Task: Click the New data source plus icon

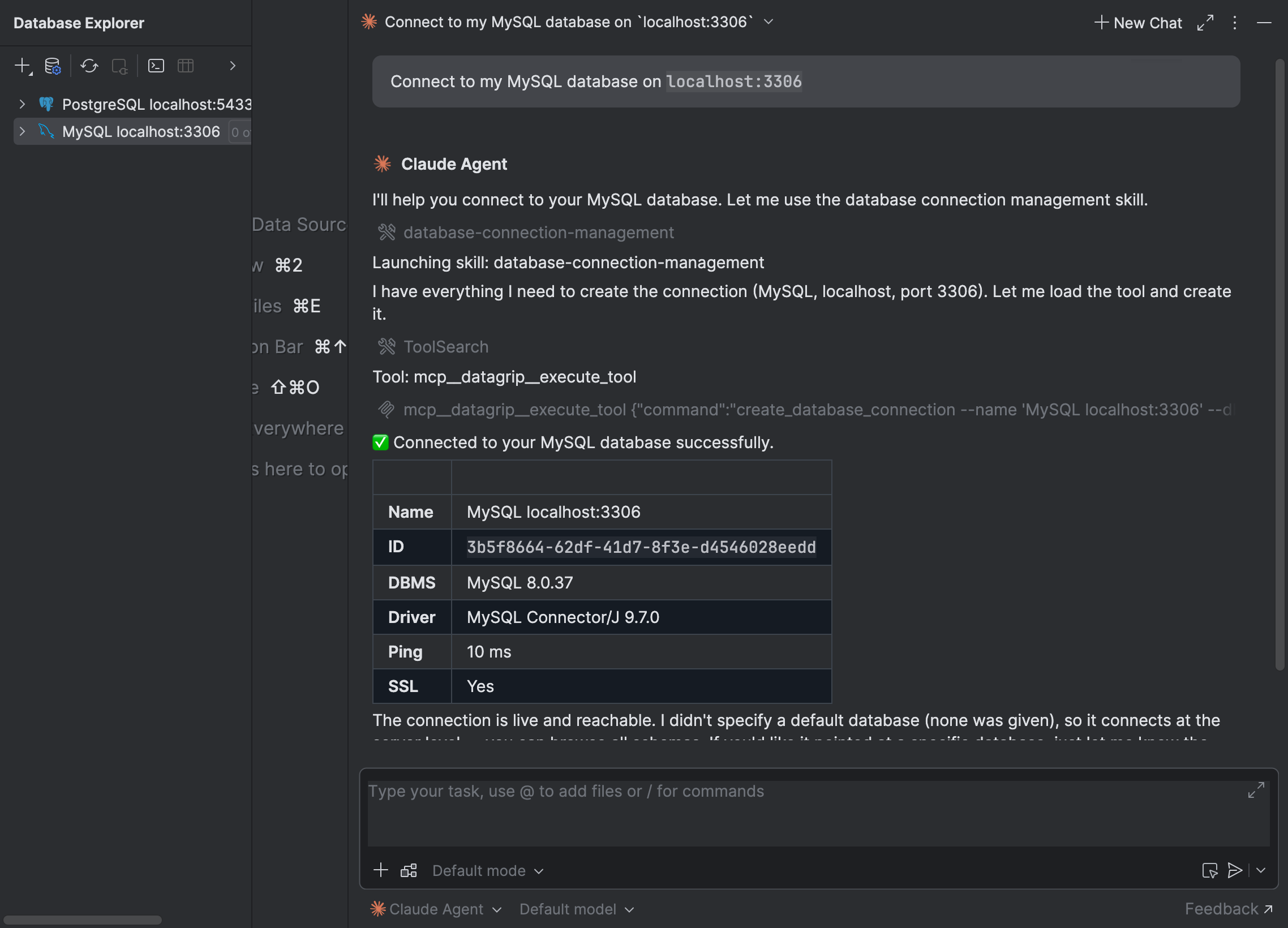Action: click(23, 66)
